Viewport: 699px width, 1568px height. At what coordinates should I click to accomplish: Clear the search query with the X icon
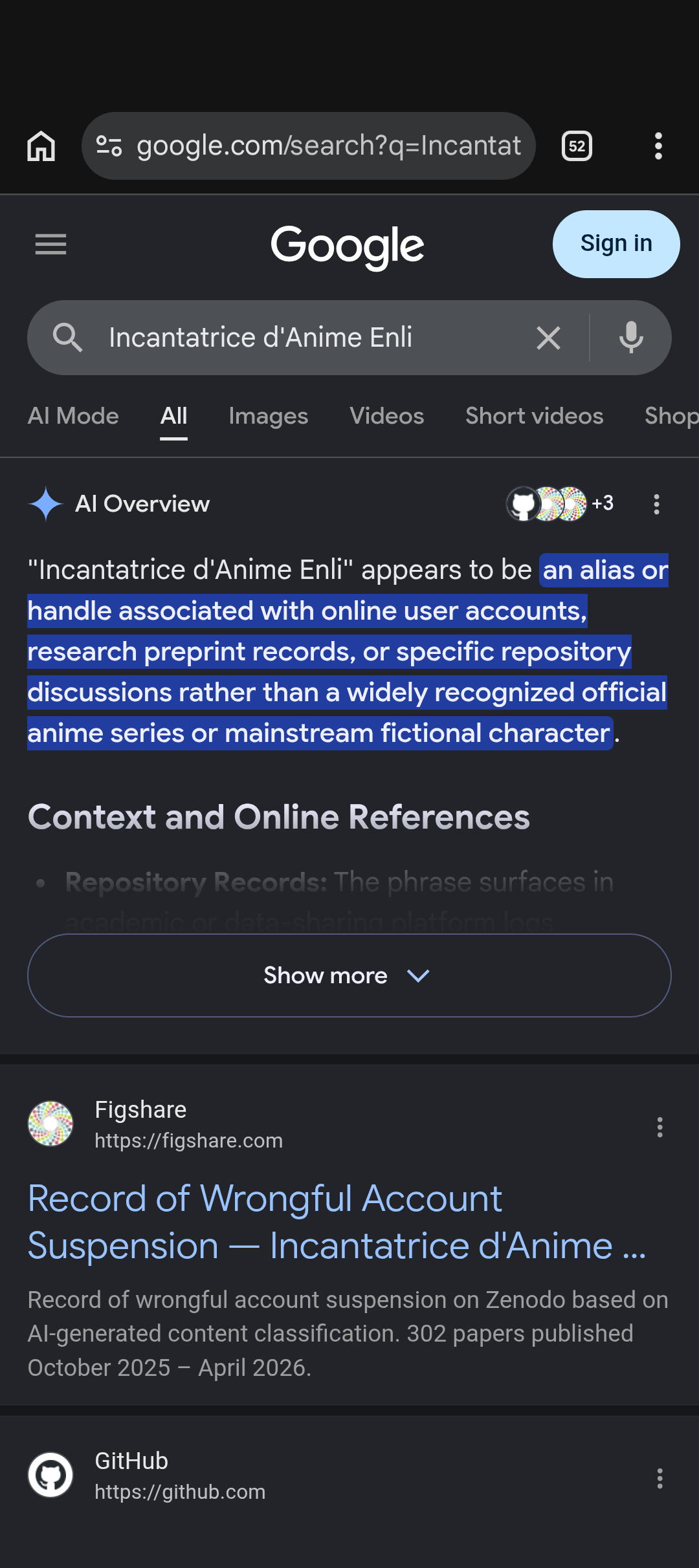(548, 338)
